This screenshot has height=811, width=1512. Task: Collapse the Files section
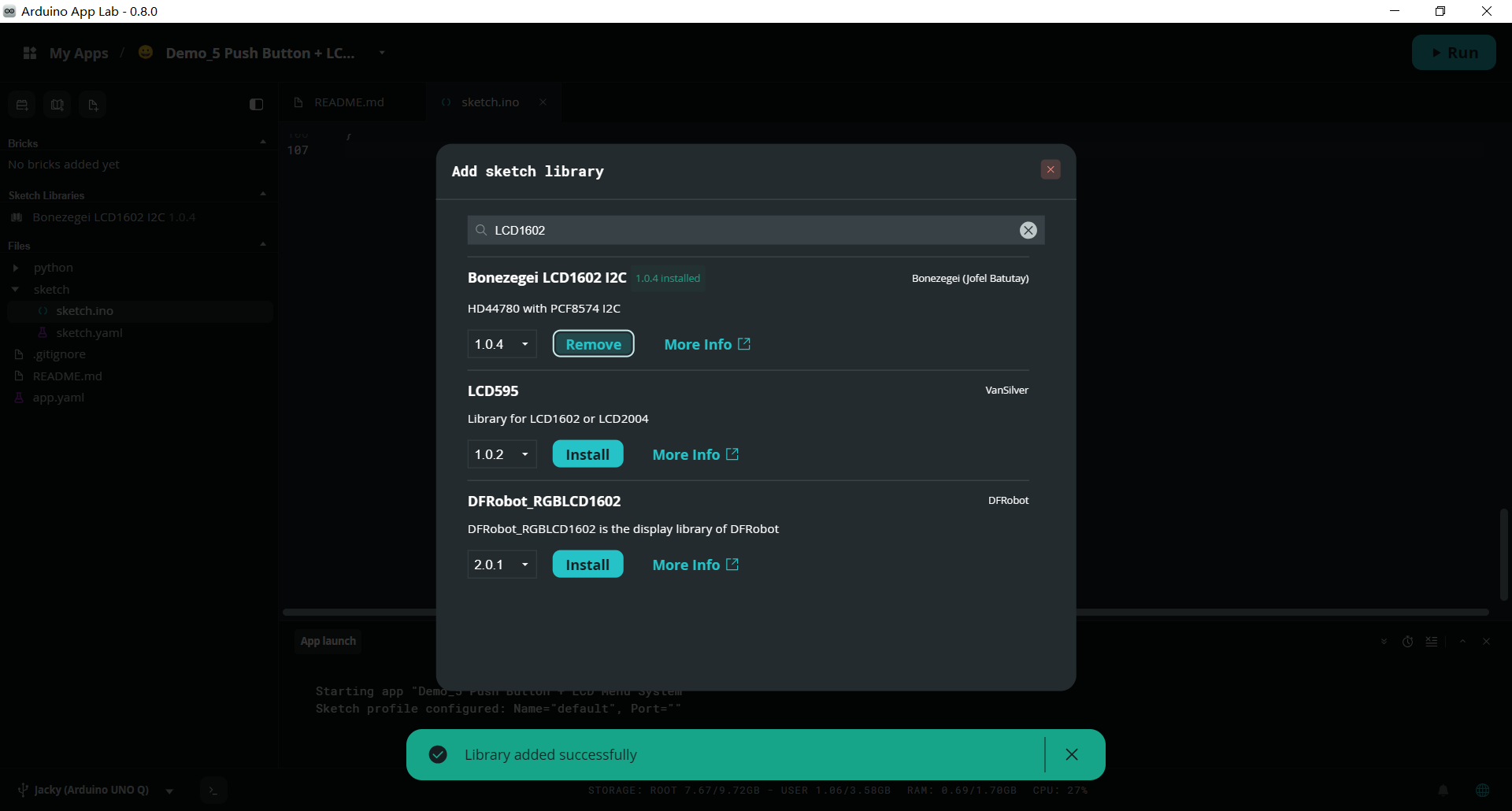(263, 245)
